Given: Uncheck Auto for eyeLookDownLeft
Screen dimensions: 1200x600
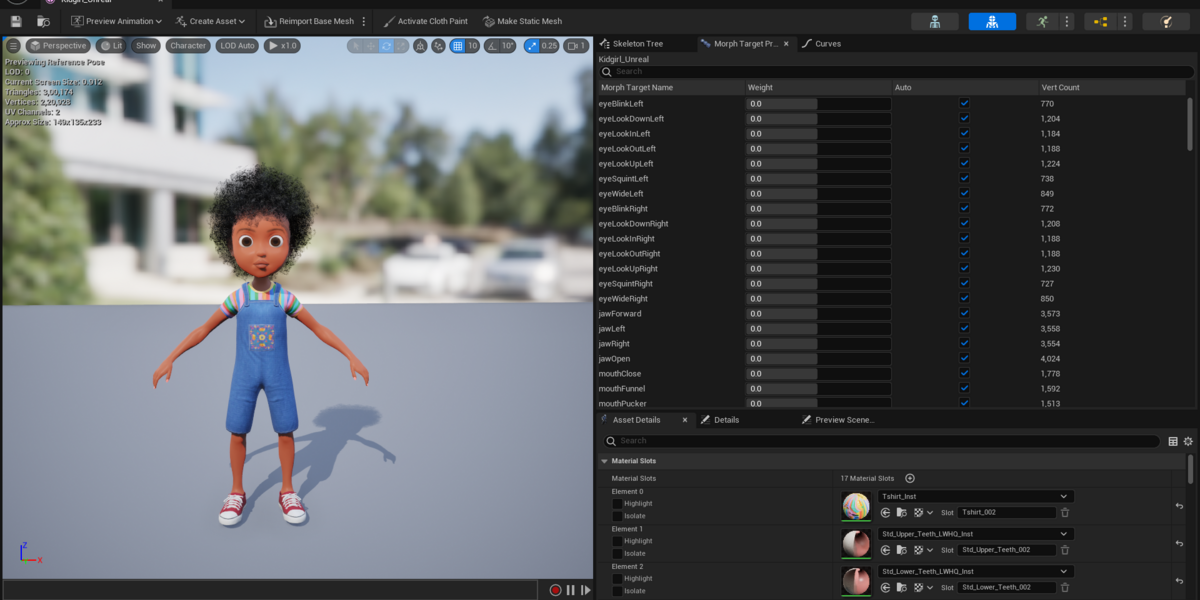Looking at the screenshot, I should [964, 119].
